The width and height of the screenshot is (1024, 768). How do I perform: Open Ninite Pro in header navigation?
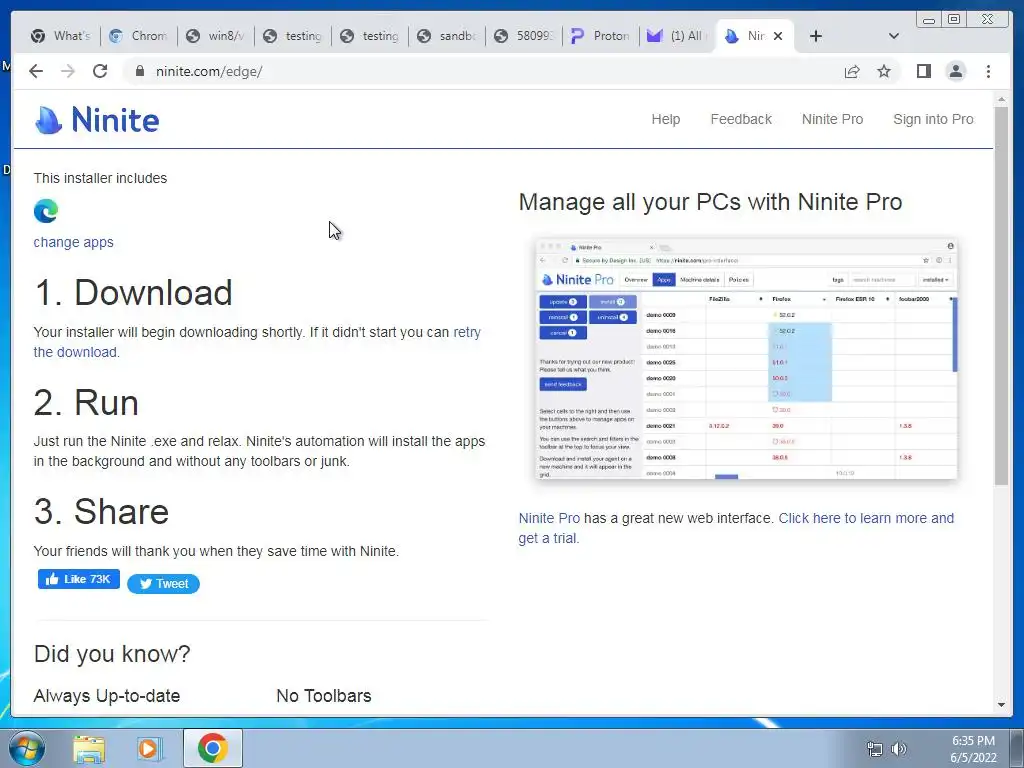click(832, 120)
